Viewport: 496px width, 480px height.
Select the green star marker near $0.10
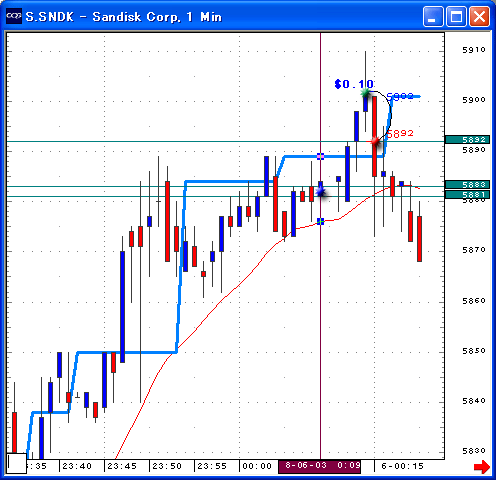(x=365, y=92)
